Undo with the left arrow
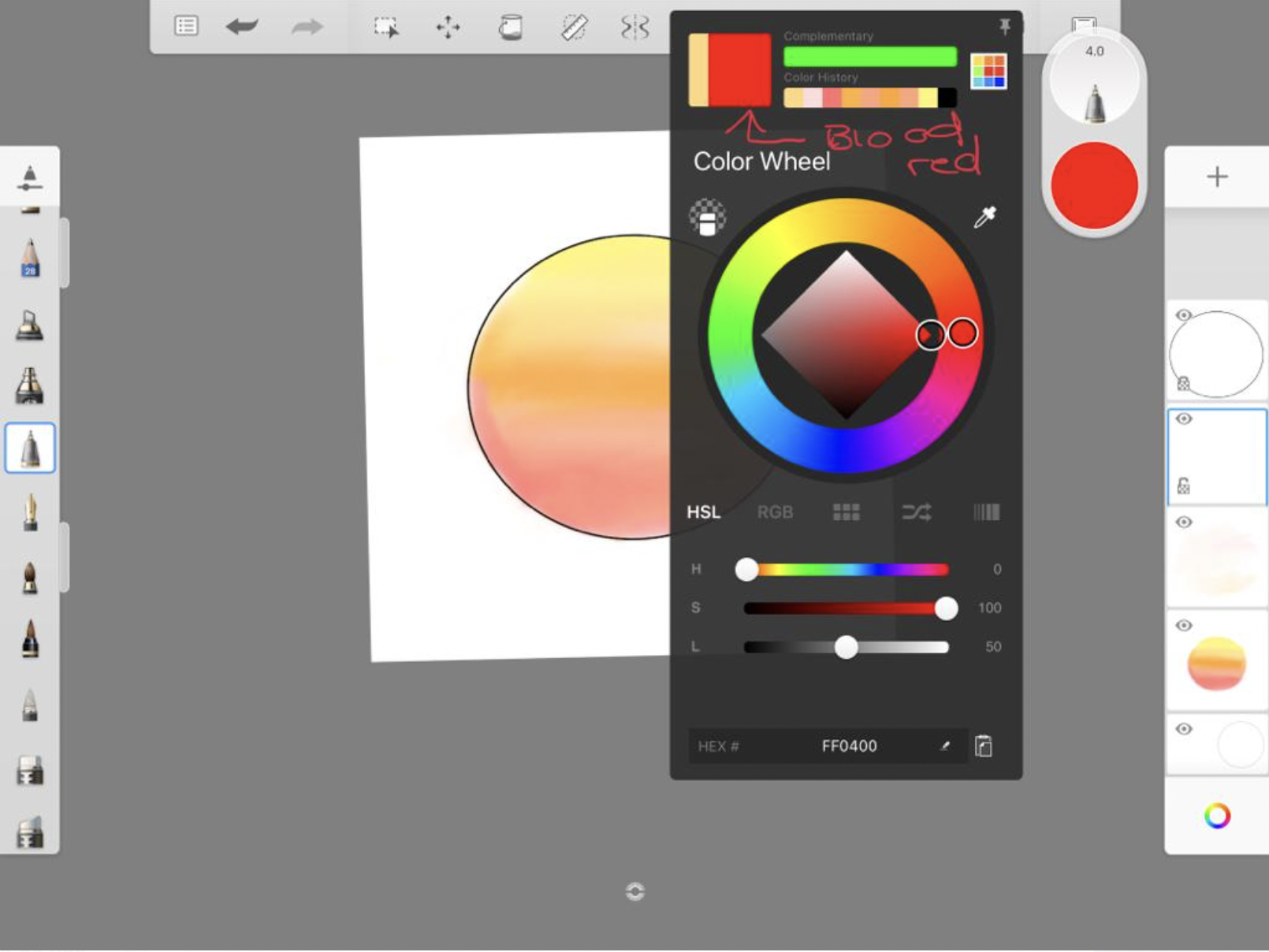The height and width of the screenshot is (952, 1269). click(242, 27)
